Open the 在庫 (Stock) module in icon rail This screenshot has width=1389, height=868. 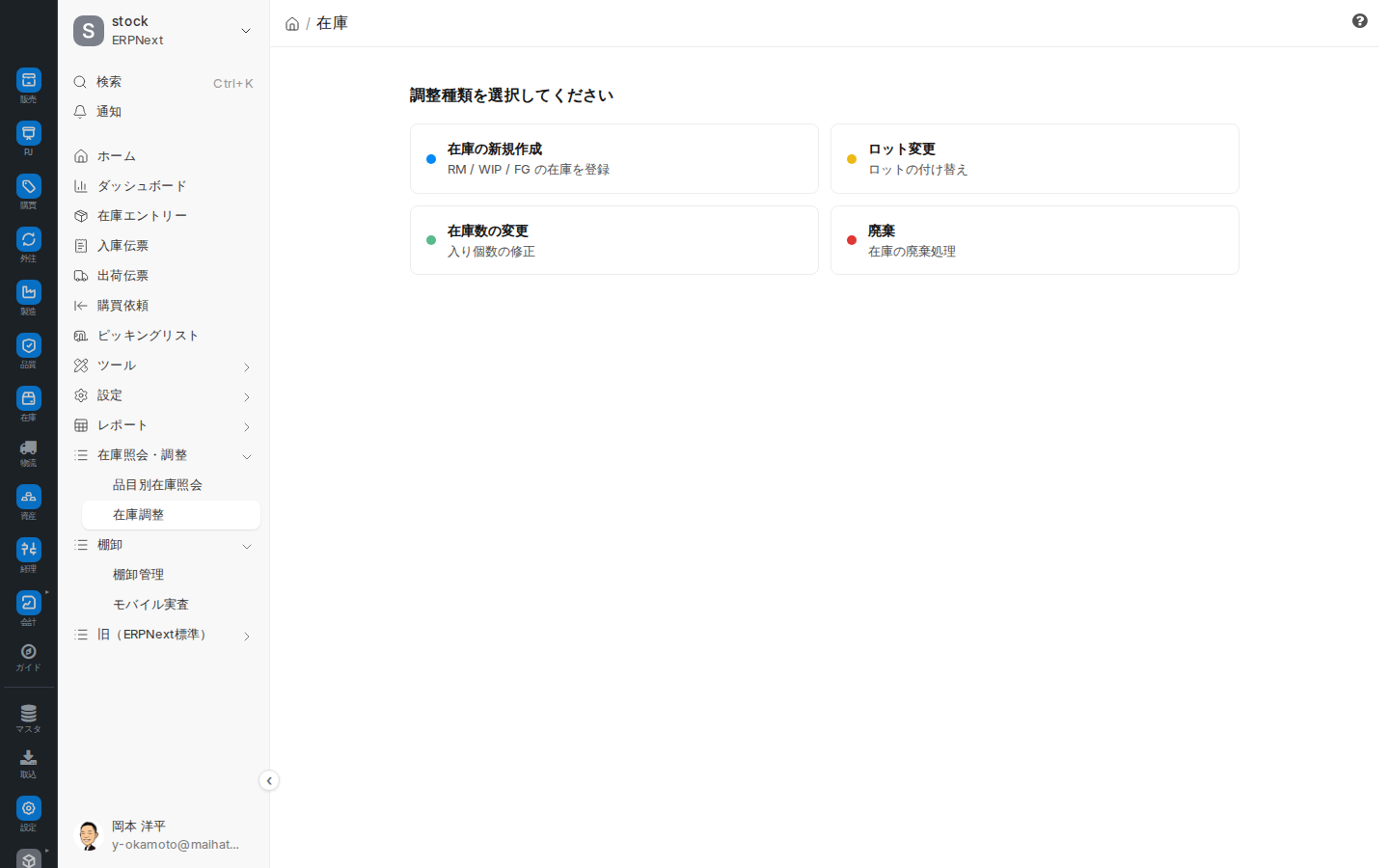pos(29,398)
